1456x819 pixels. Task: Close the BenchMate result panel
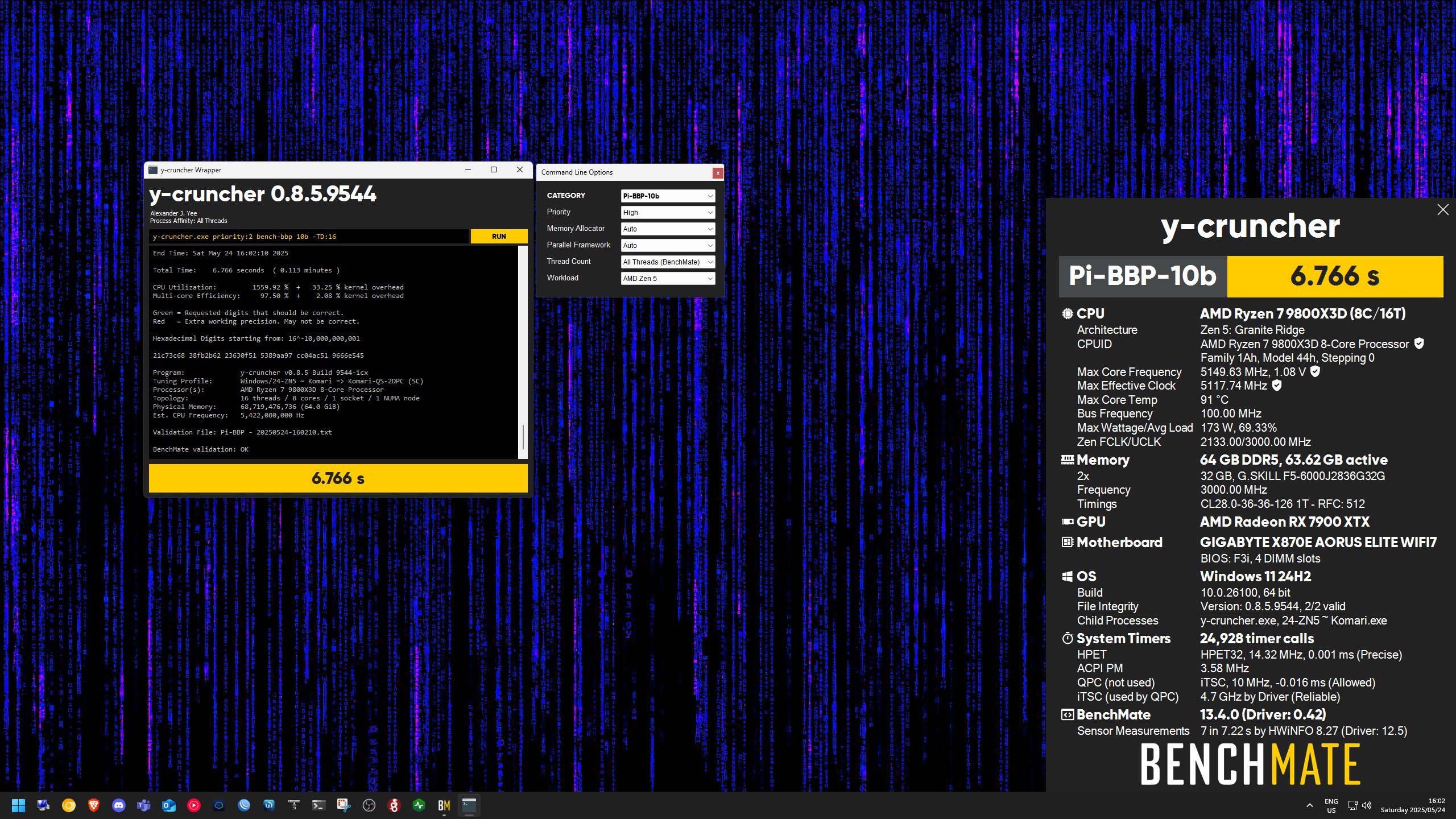click(1443, 210)
